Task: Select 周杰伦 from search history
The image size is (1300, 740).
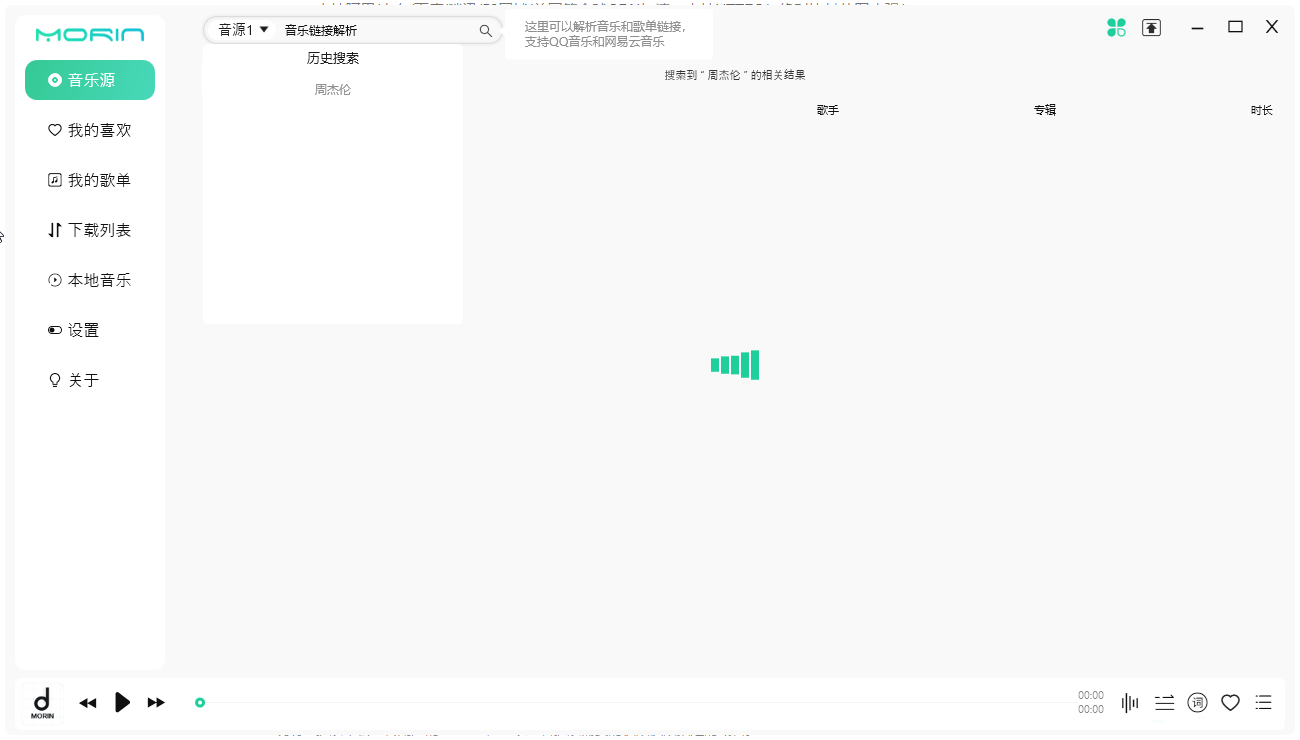Action: 333,90
